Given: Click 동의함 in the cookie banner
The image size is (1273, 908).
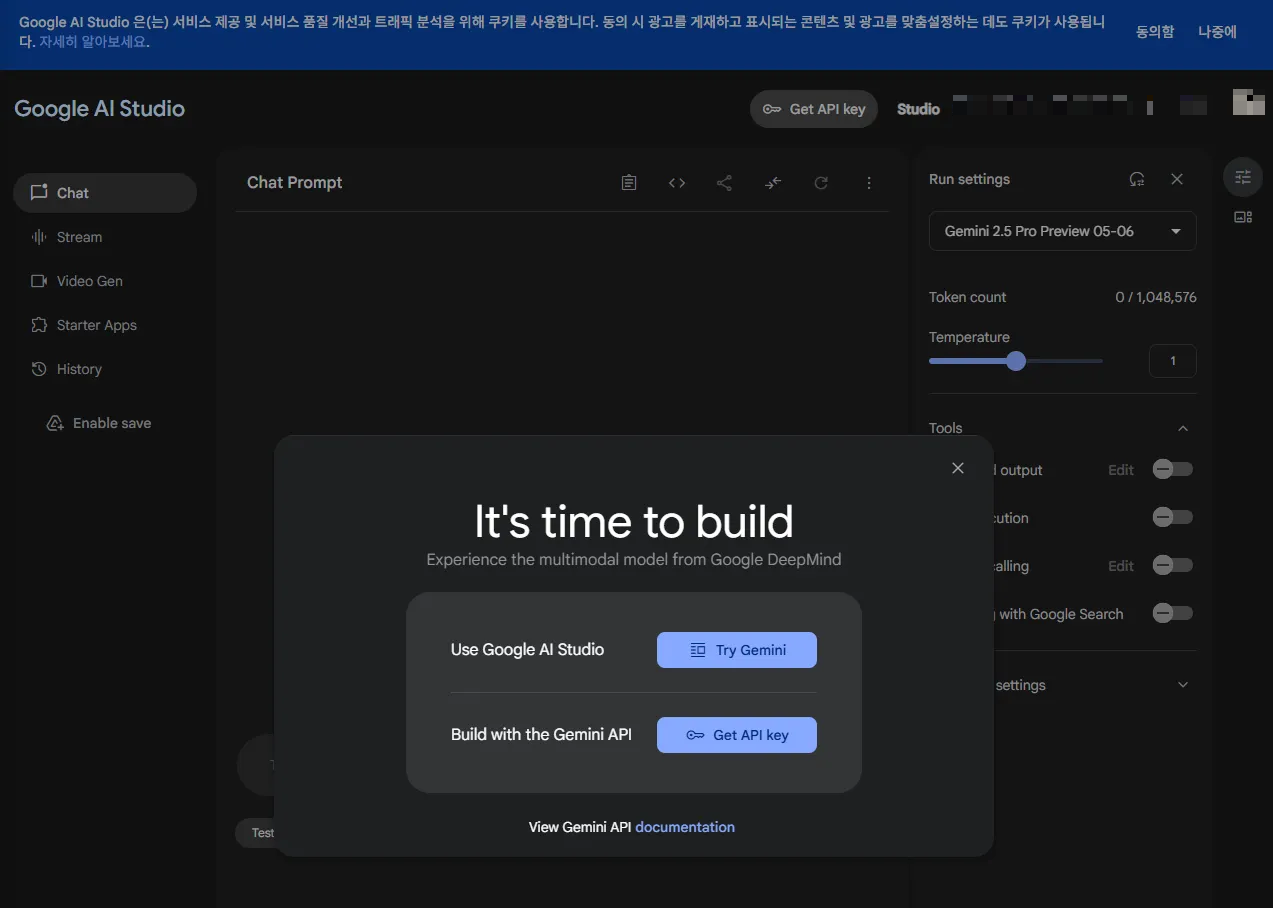Looking at the screenshot, I should coord(1155,32).
